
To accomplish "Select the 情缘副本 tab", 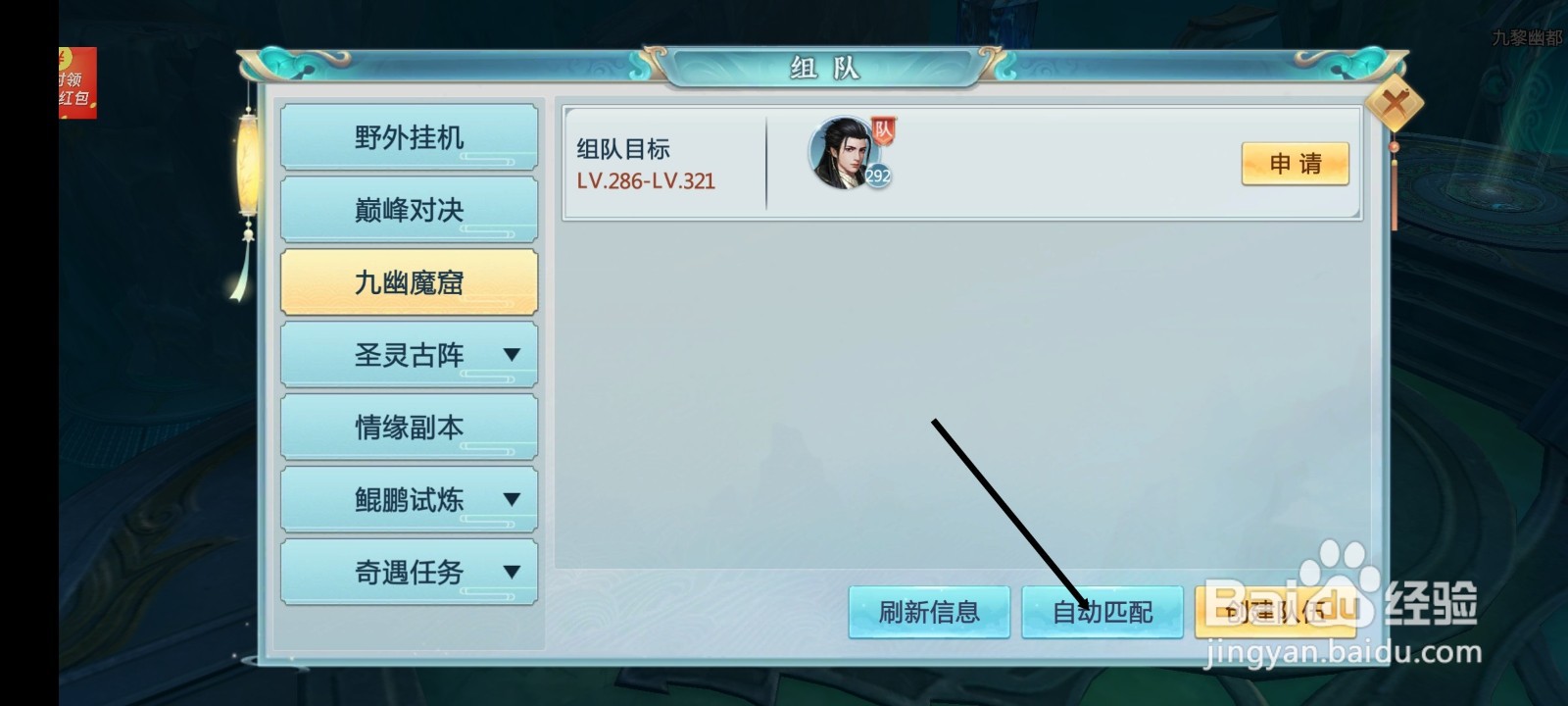I will coord(409,428).
